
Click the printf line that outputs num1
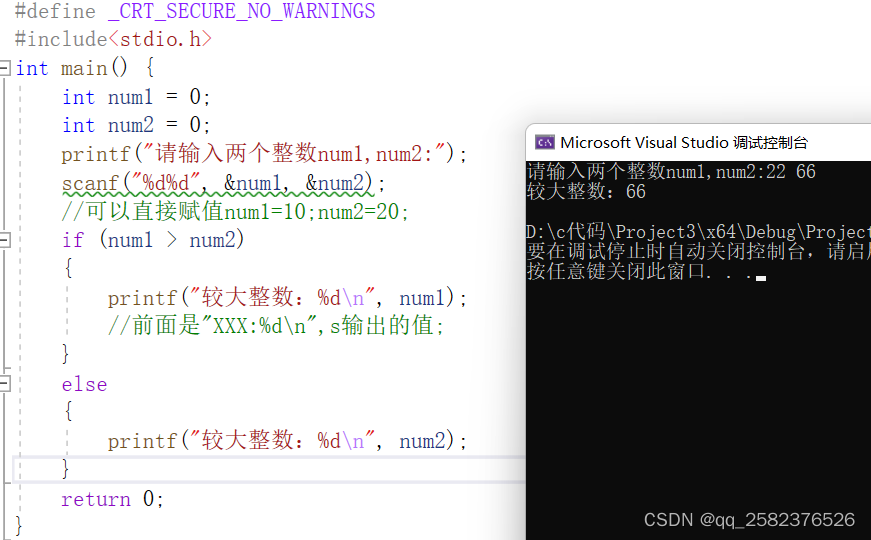tap(287, 298)
